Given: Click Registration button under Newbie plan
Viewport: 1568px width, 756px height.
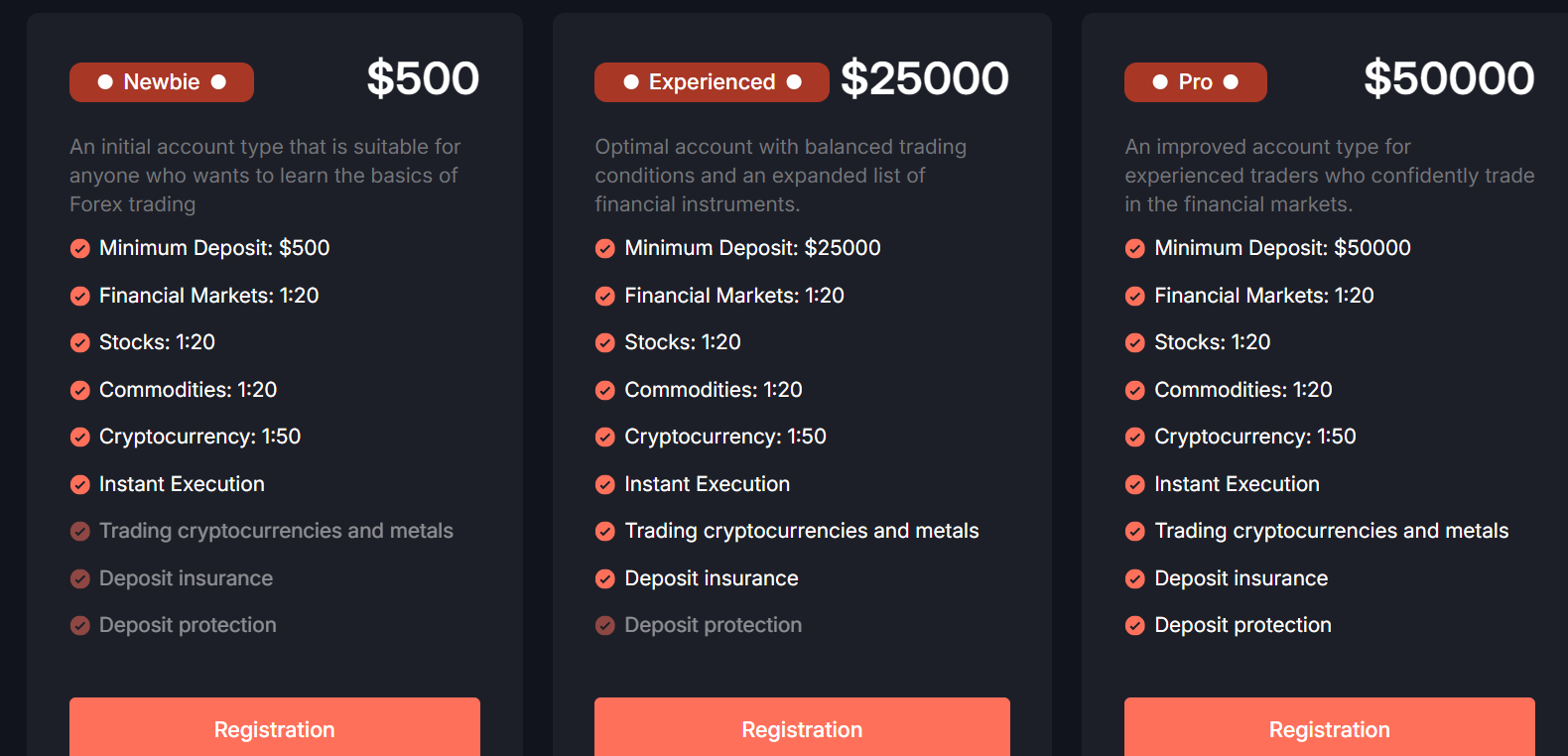Looking at the screenshot, I should pos(275,727).
